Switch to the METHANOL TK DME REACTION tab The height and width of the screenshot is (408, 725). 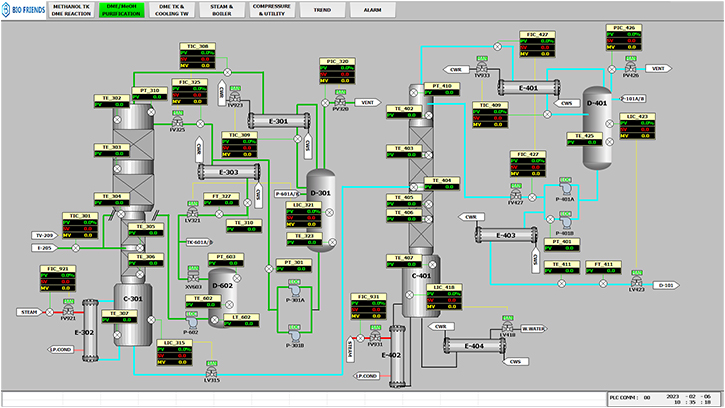[x=71, y=10]
